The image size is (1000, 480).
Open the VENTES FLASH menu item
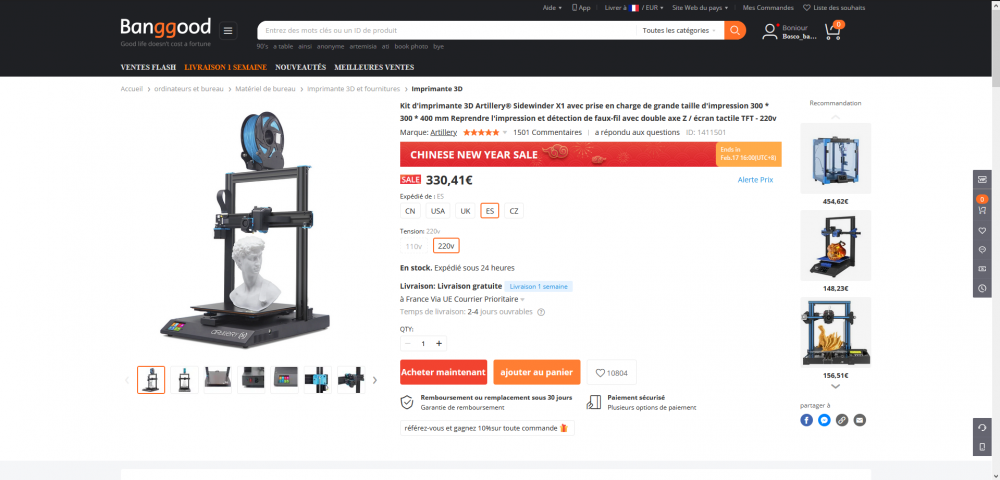point(148,67)
